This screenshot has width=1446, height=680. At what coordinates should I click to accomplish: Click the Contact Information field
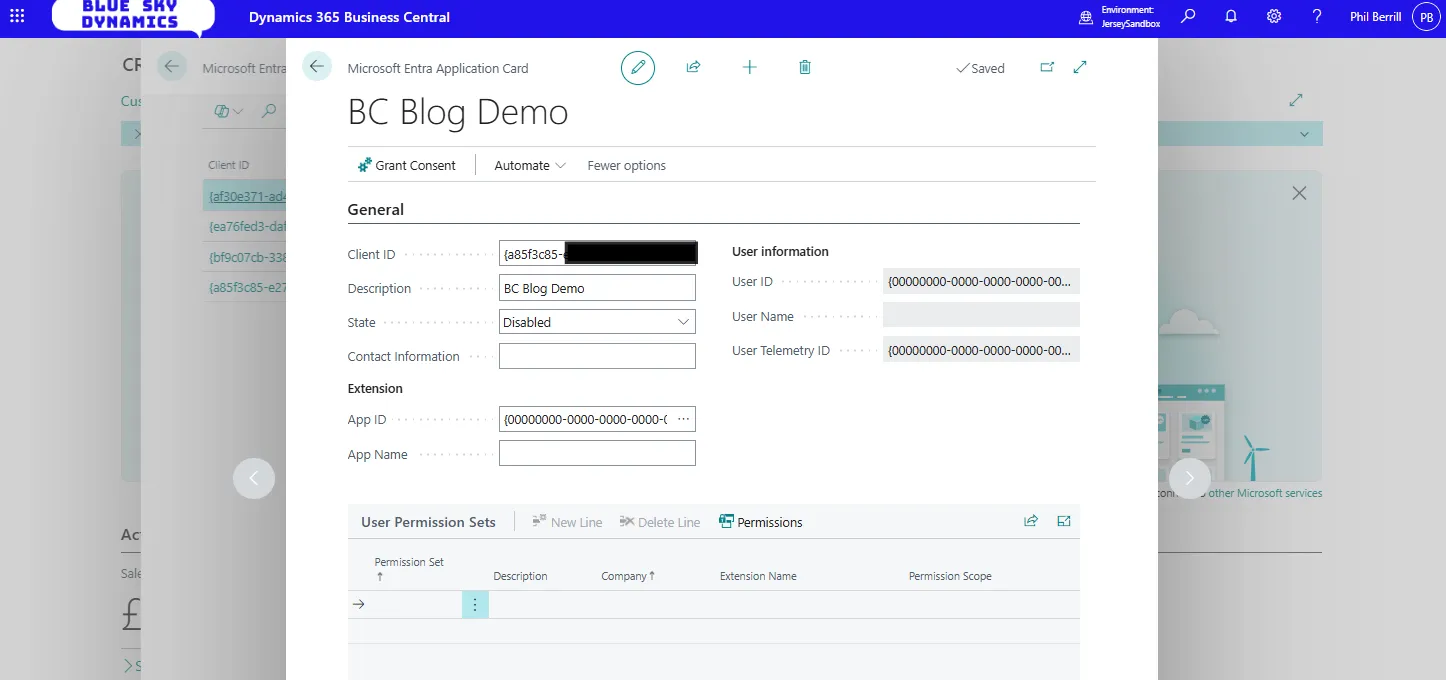[x=597, y=356]
